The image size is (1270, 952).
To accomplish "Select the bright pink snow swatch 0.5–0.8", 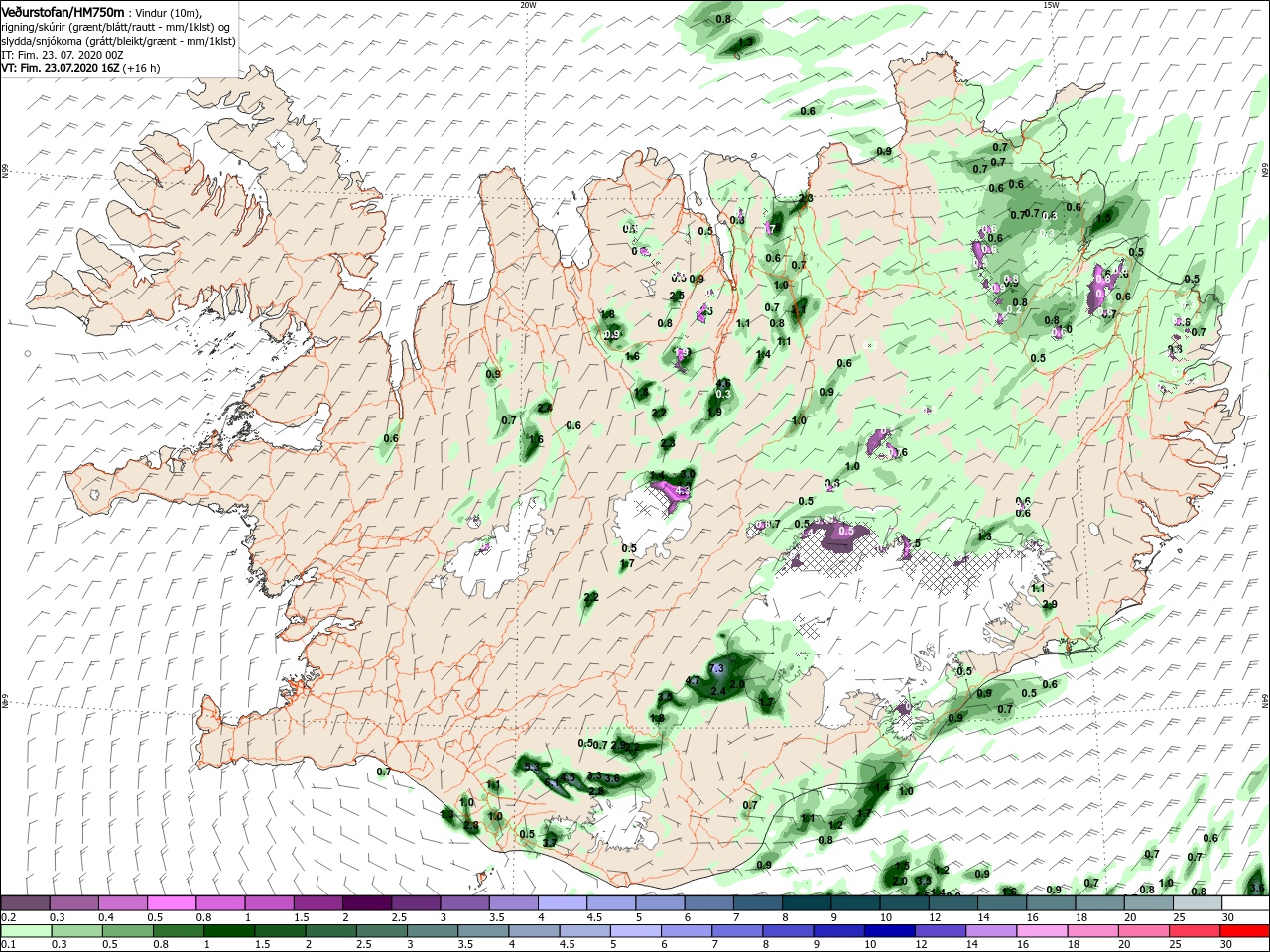I will [x=172, y=903].
